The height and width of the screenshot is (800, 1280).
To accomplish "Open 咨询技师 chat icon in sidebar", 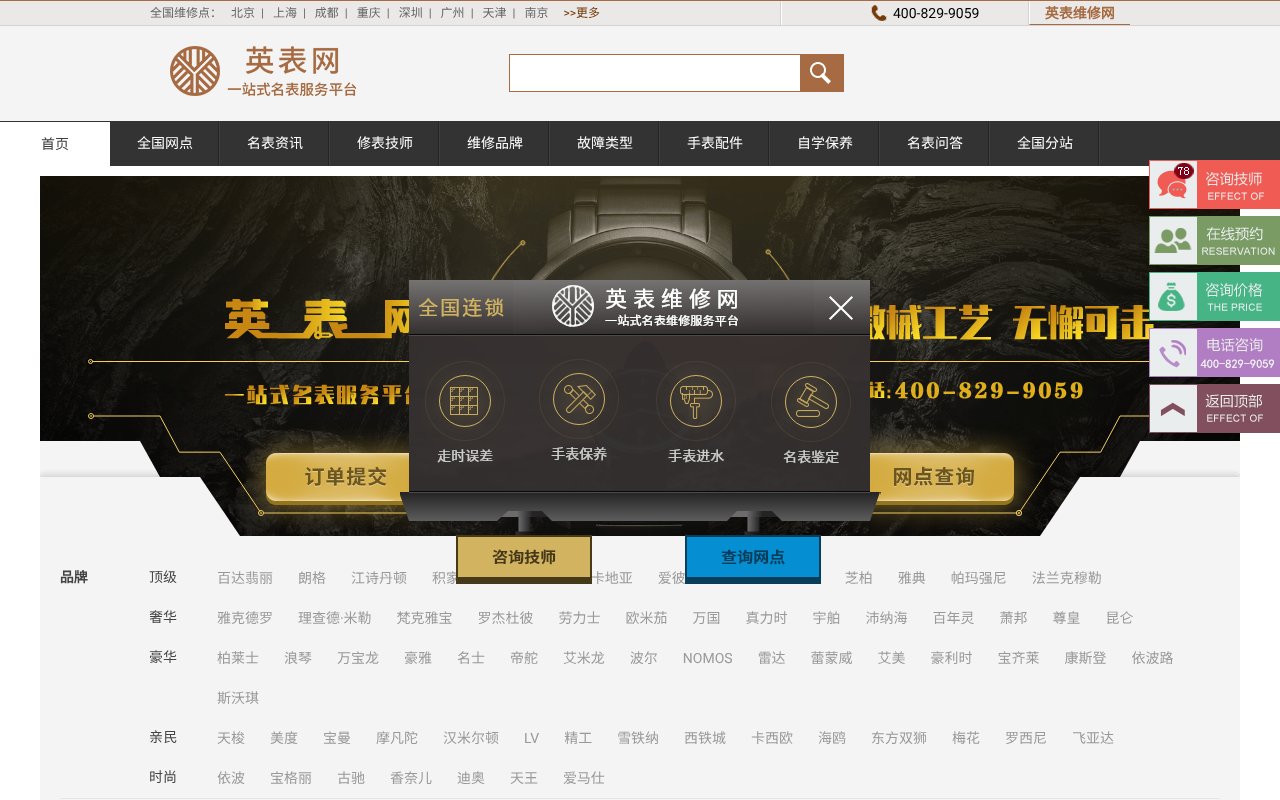I will coord(1170,184).
